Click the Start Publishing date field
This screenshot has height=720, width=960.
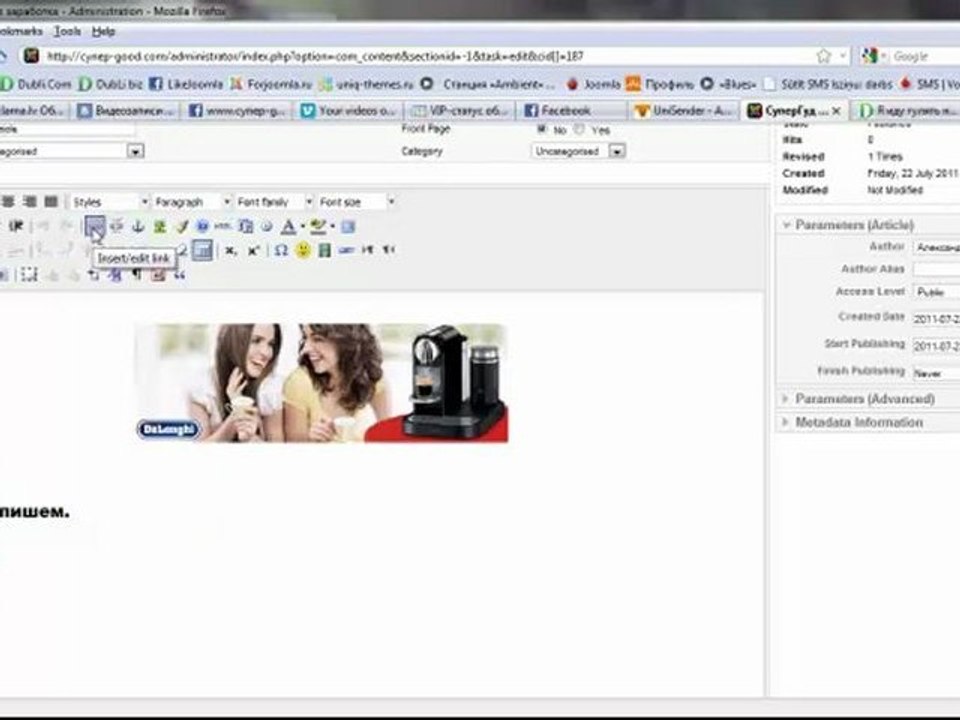click(x=937, y=345)
